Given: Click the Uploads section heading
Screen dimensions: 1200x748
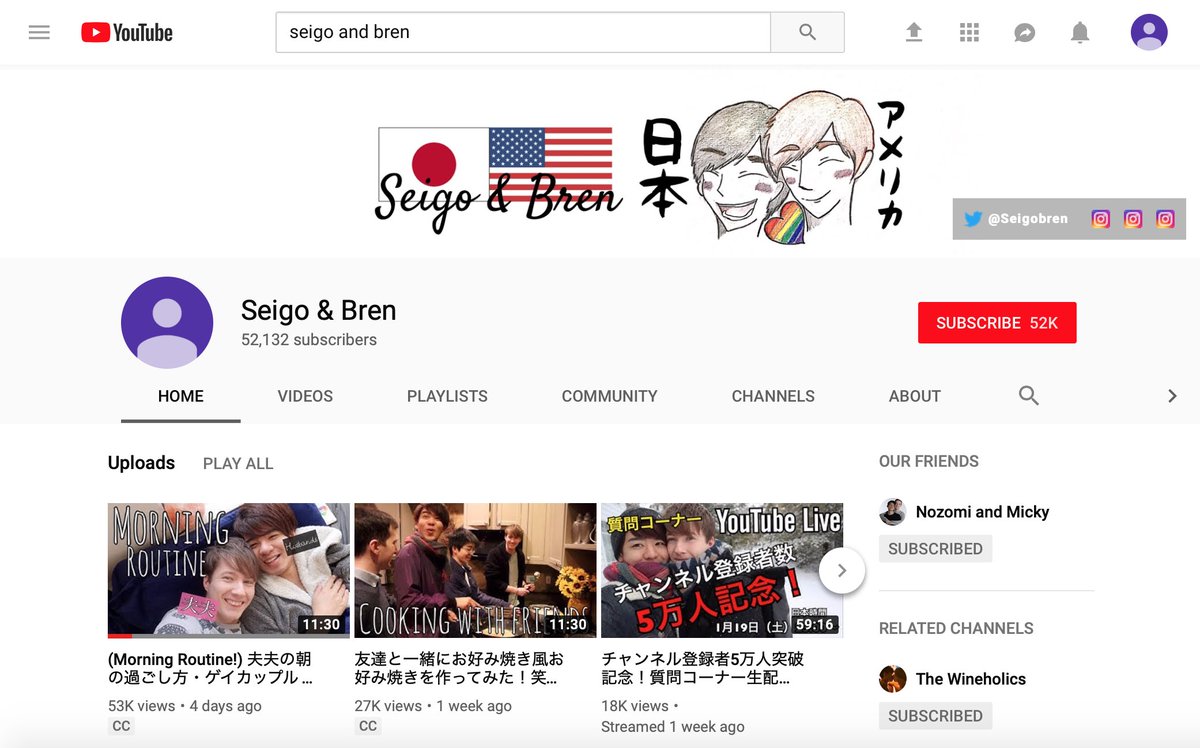Looking at the screenshot, I should (141, 463).
